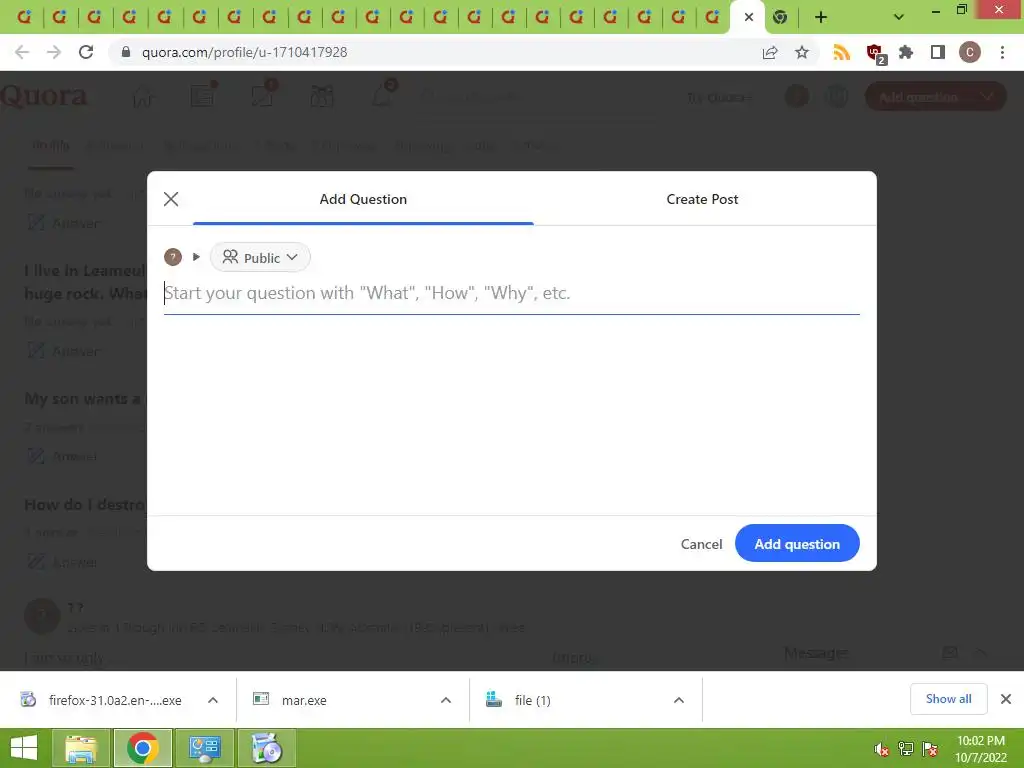Click Show all downloads
The height and width of the screenshot is (768, 1024).
948,699
